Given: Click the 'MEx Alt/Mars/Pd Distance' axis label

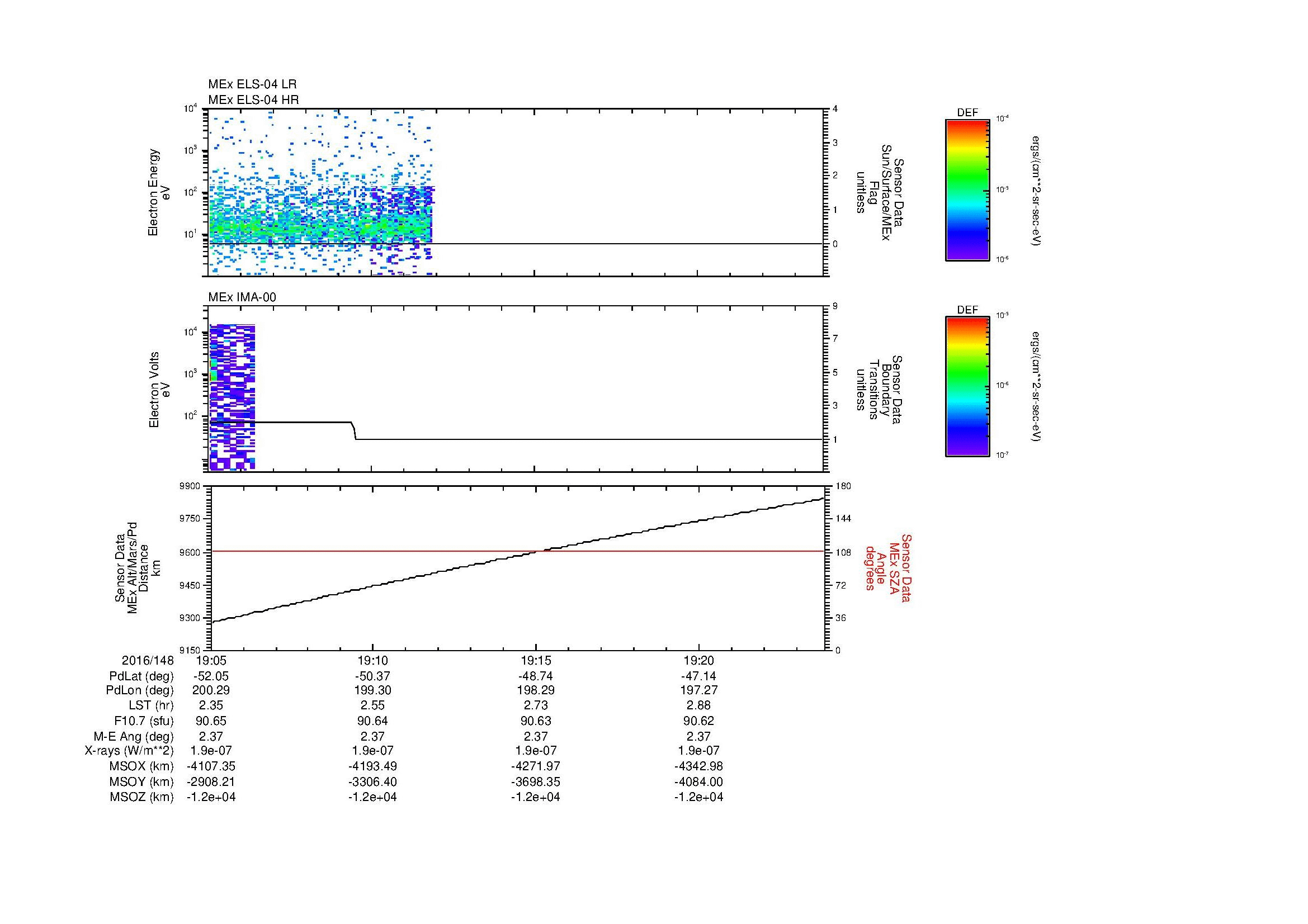Looking at the screenshot, I should coord(138,567).
